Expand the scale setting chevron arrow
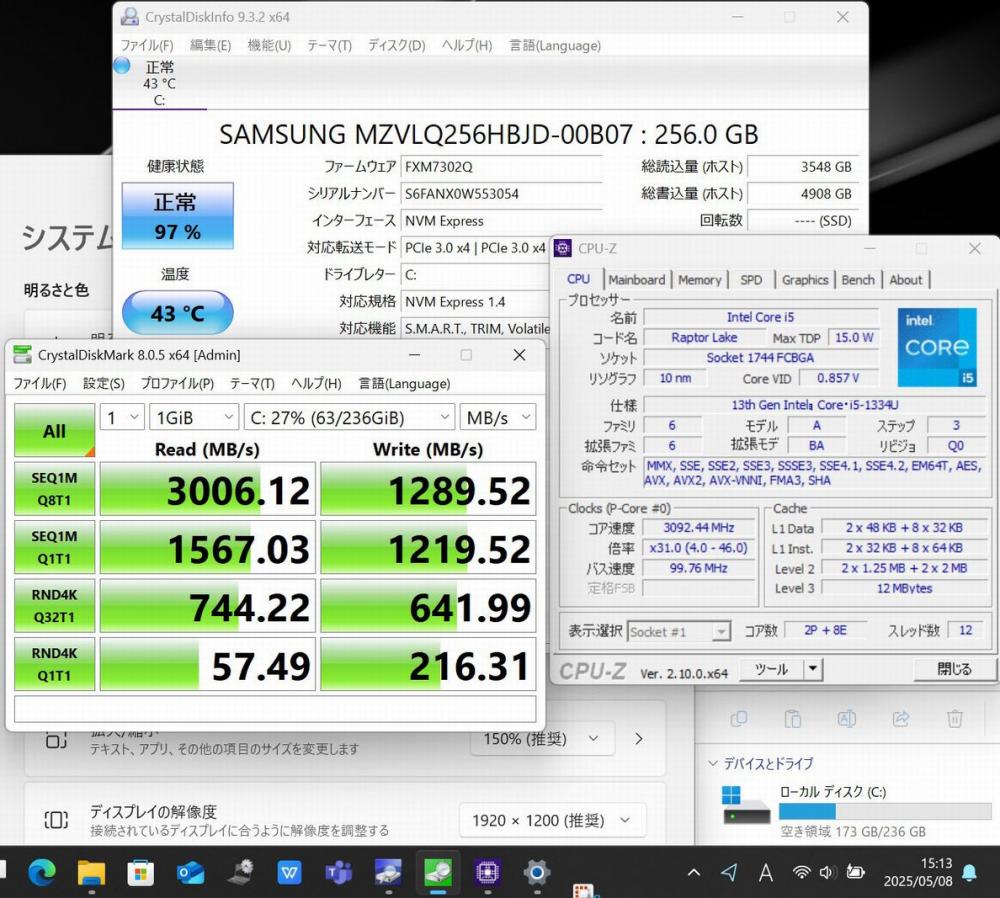This screenshot has height=898, width=1000. click(639, 739)
